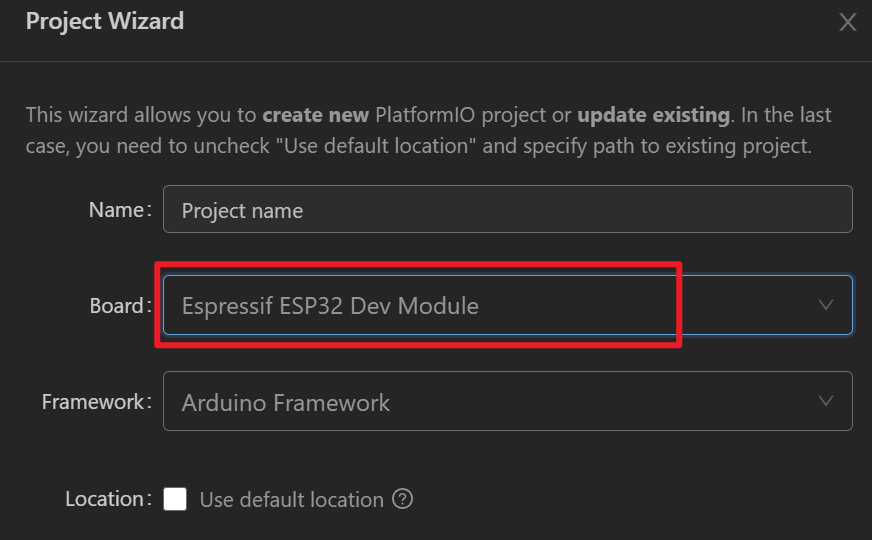Image resolution: width=872 pixels, height=540 pixels.
Task: Click the bold 'create new' text
Action: pos(315,115)
